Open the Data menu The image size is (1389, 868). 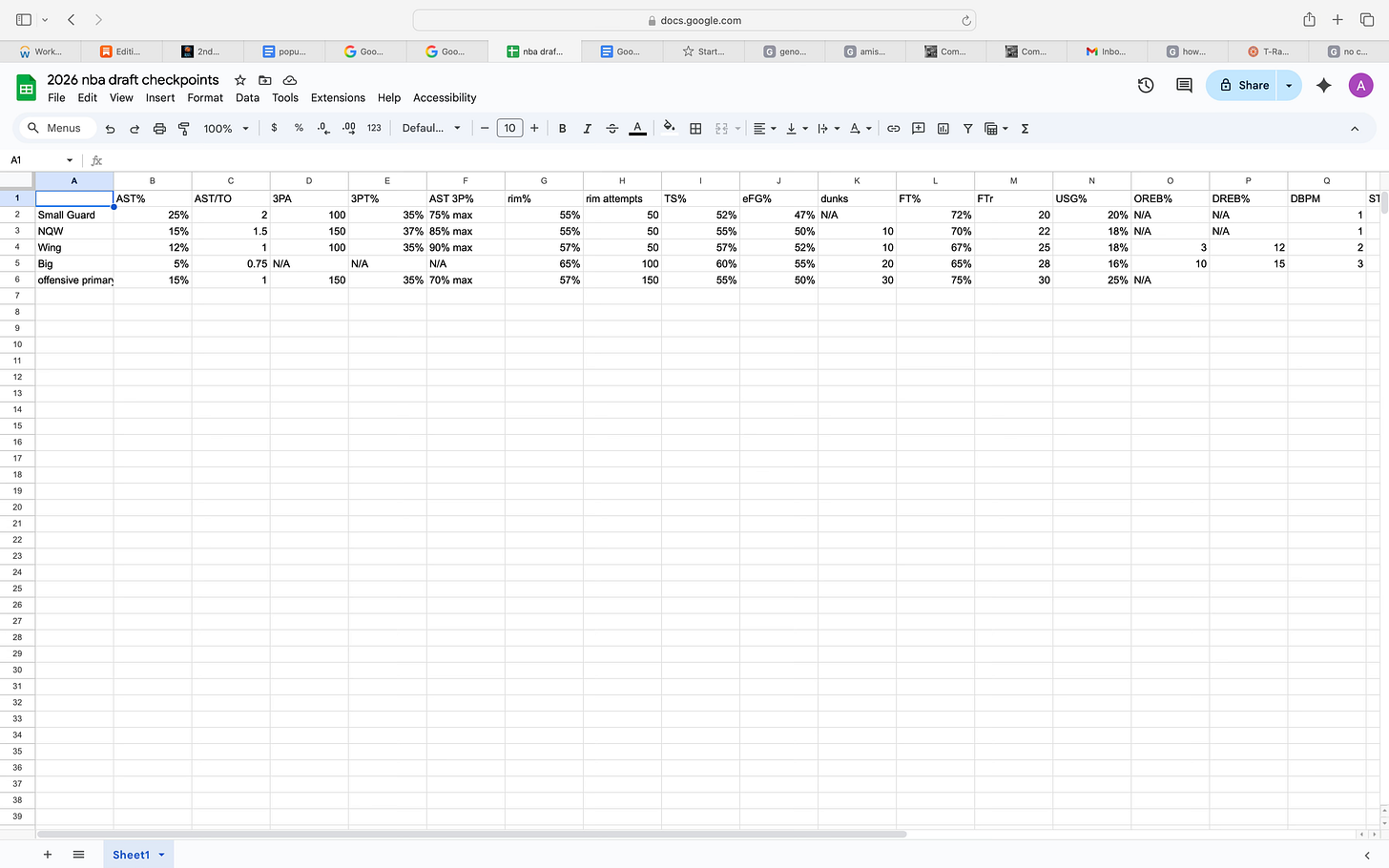click(x=247, y=97)
